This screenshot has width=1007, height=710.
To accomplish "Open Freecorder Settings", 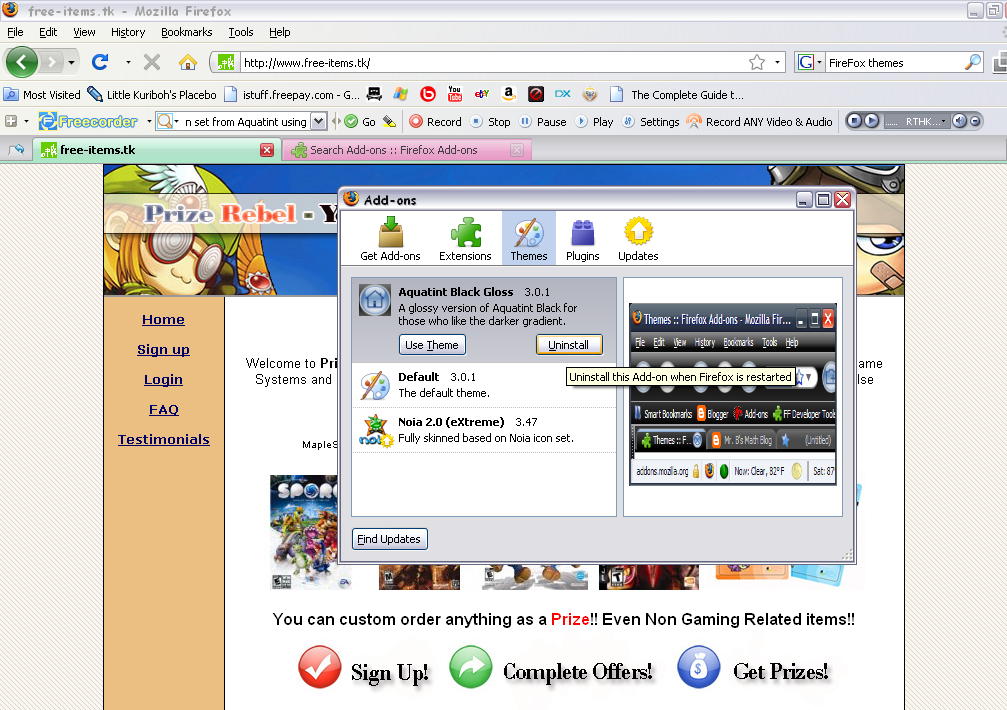I will (x=628, y=121).
